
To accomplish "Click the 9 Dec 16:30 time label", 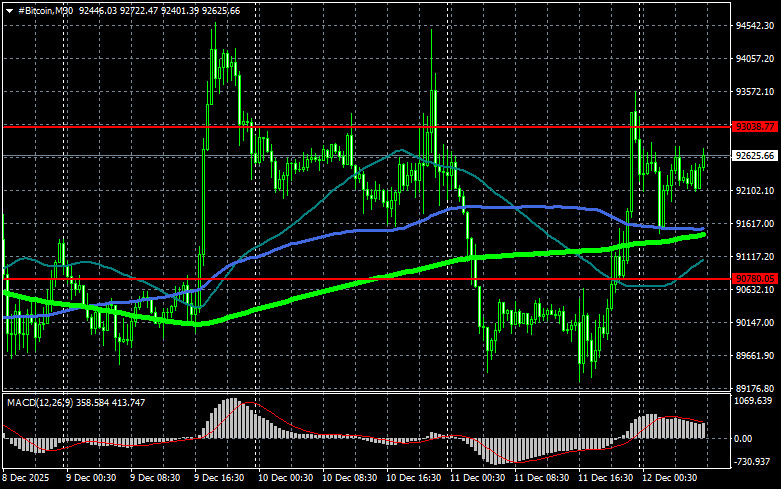I will coord(219,478).
